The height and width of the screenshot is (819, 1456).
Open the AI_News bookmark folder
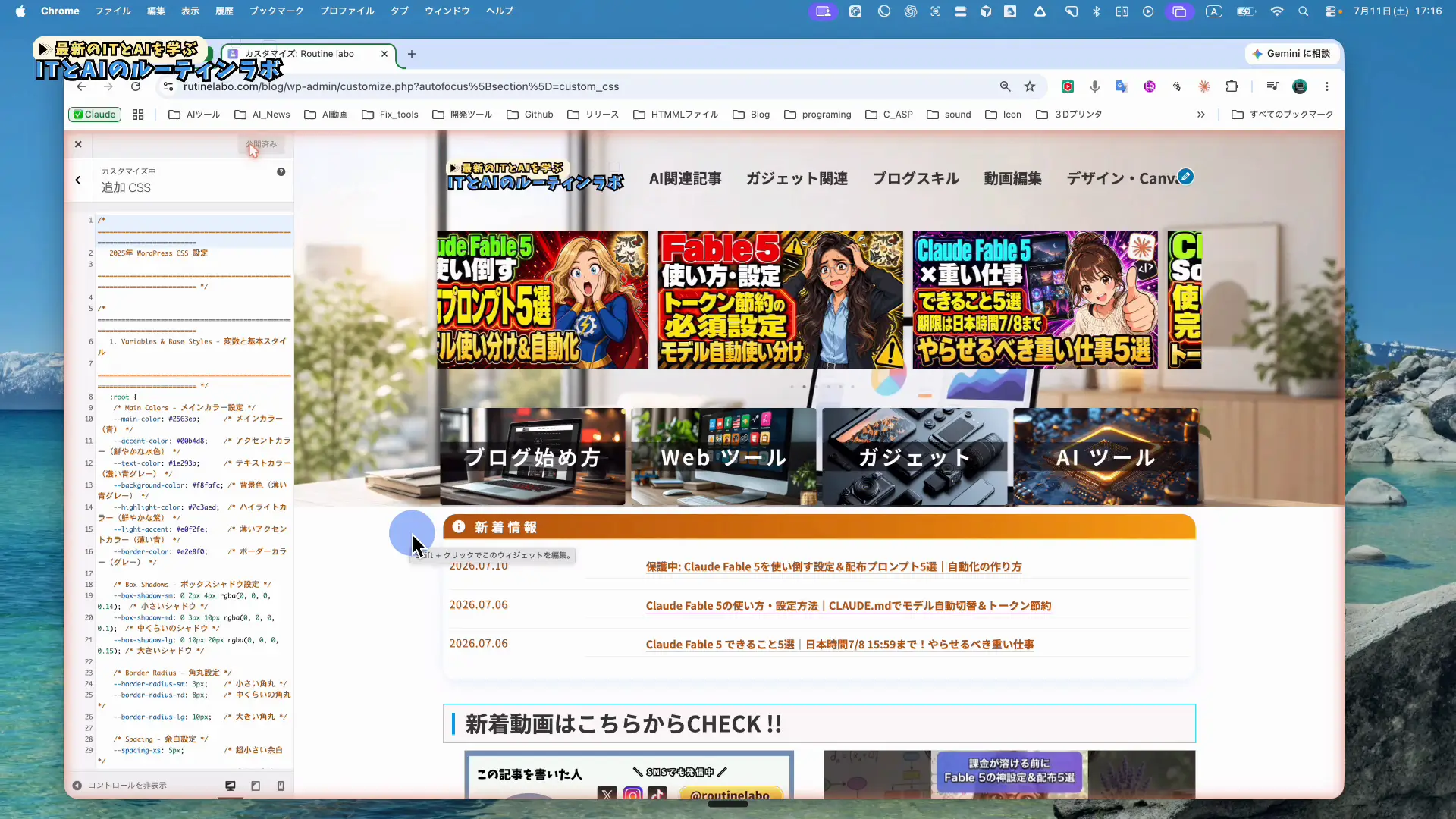[262, 115]
